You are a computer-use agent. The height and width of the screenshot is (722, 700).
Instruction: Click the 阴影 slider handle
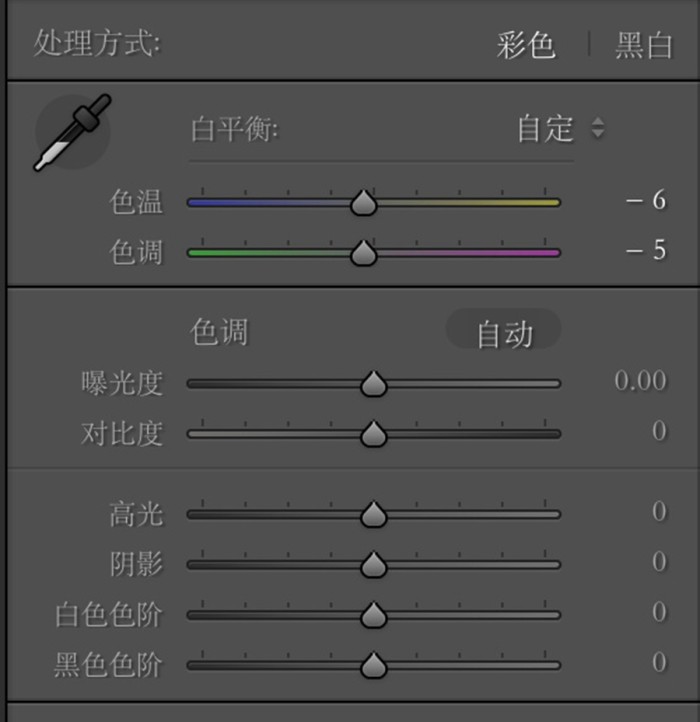point(373,565)
